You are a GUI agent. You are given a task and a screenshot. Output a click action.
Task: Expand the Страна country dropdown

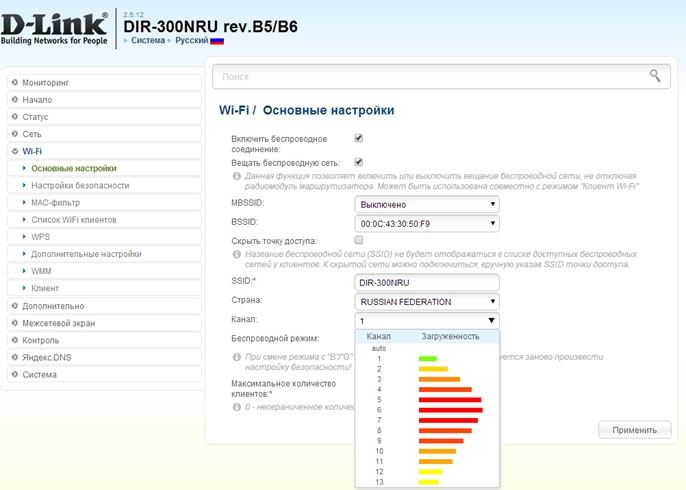(427, 301)
